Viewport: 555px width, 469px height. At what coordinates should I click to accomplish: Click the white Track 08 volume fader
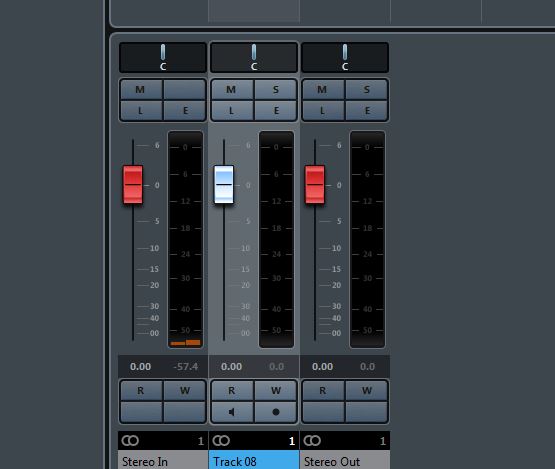[x=224, y=184]
